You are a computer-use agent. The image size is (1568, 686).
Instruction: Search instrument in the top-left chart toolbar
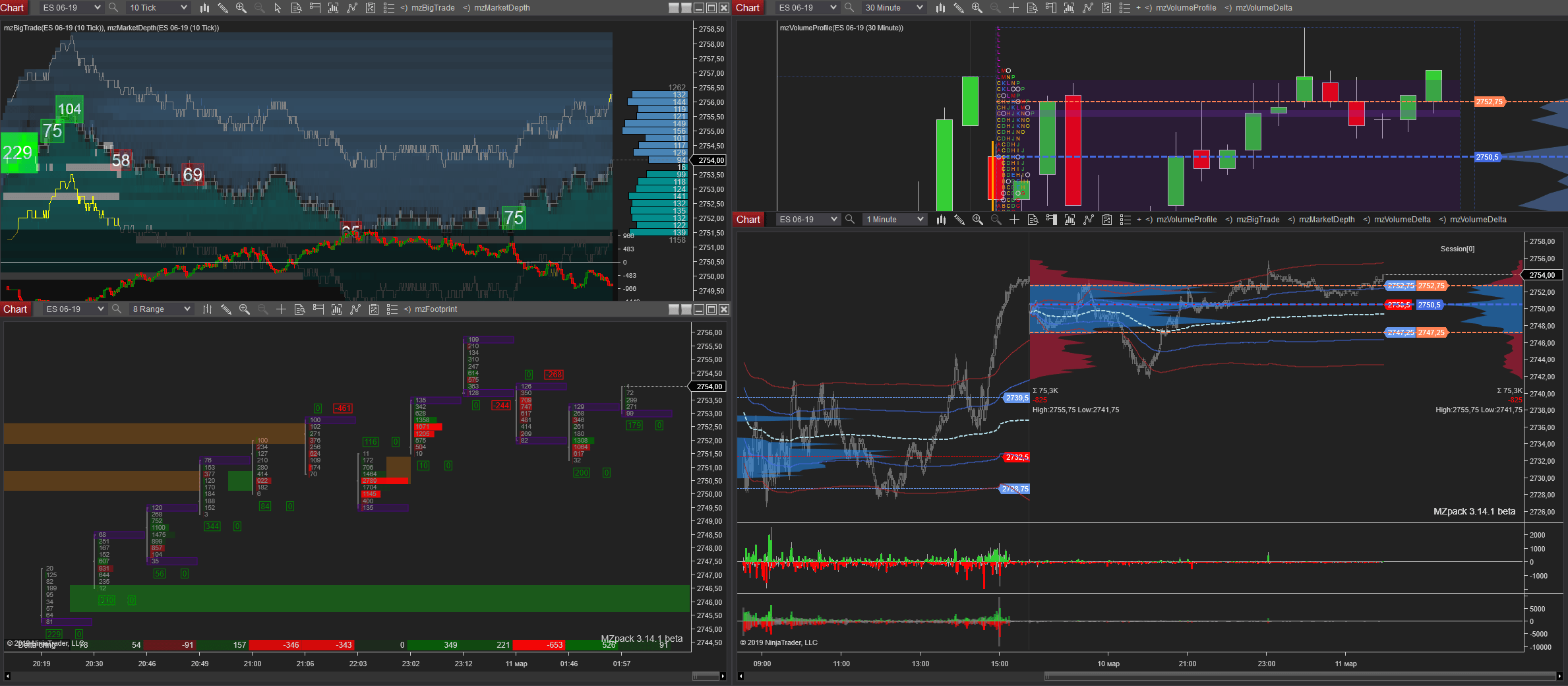(113, 8)
